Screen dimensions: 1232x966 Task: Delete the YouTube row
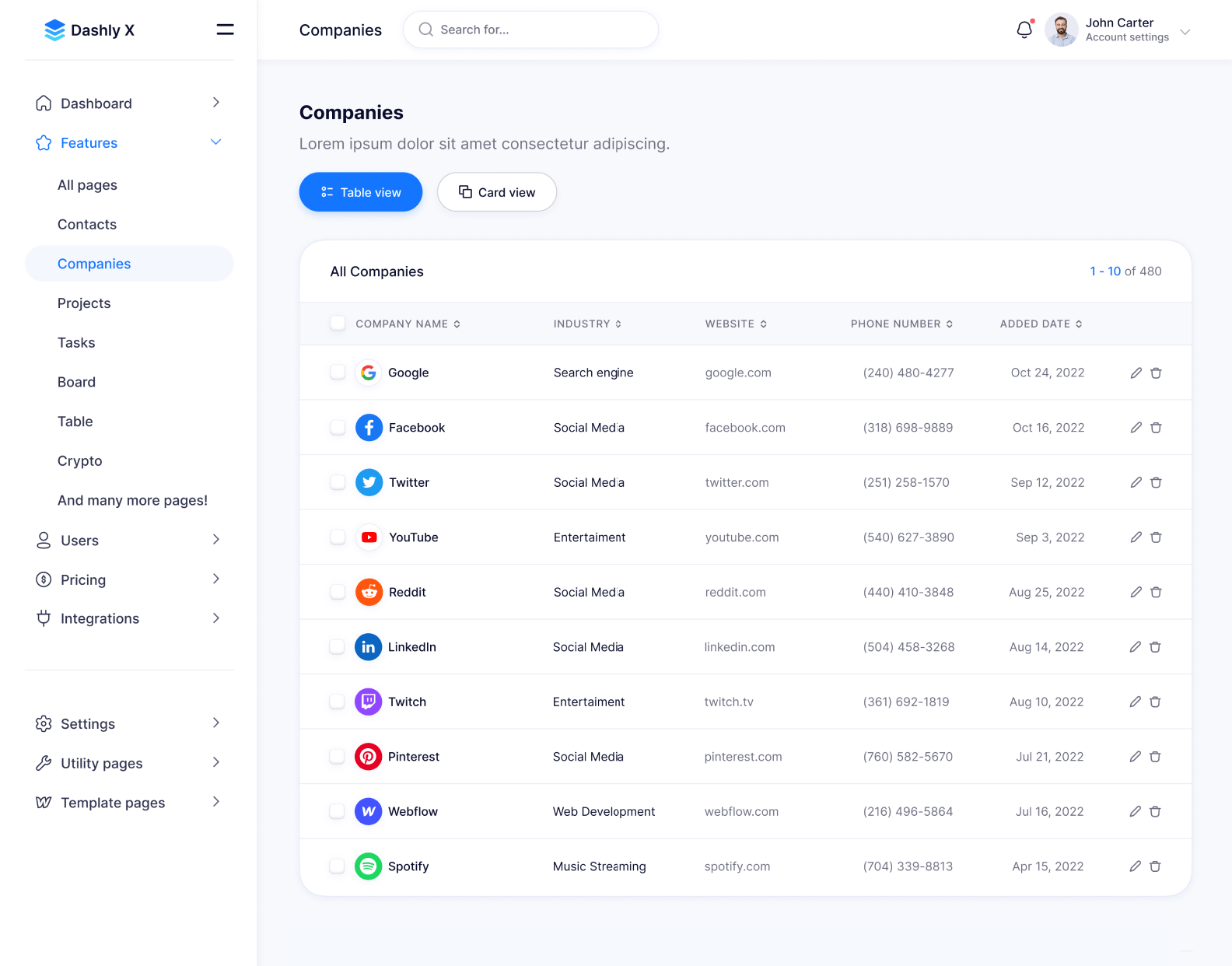1156,537
